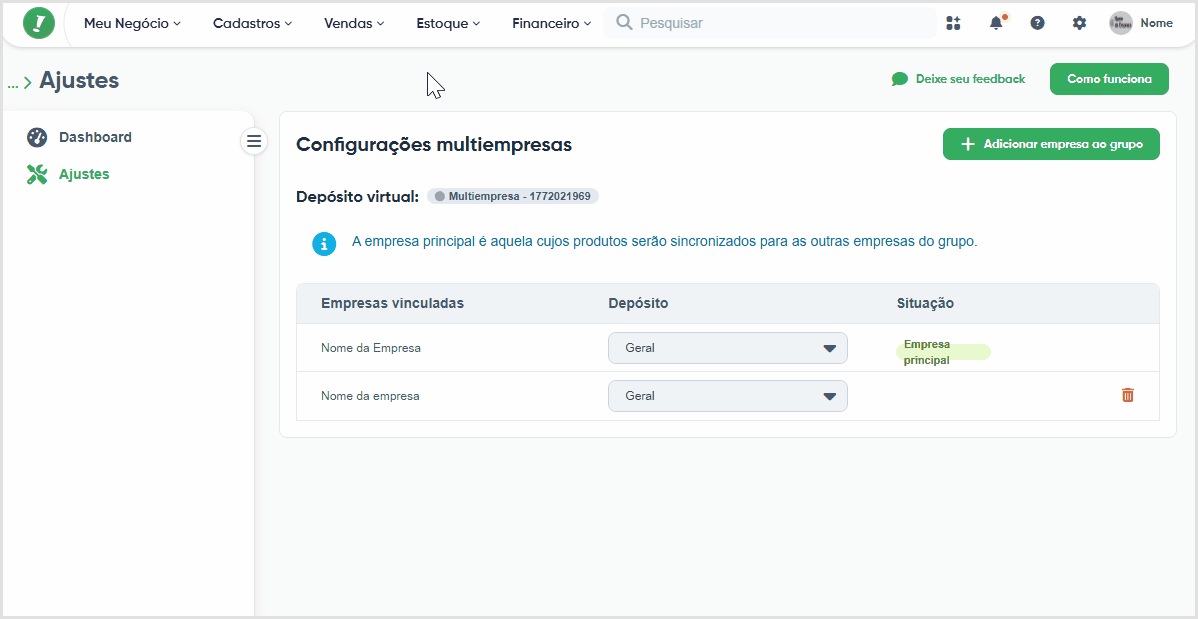Click the Empresas vinculadas column header
Image resolution: width=1198 pixels, height=619 pixels.
392,303
